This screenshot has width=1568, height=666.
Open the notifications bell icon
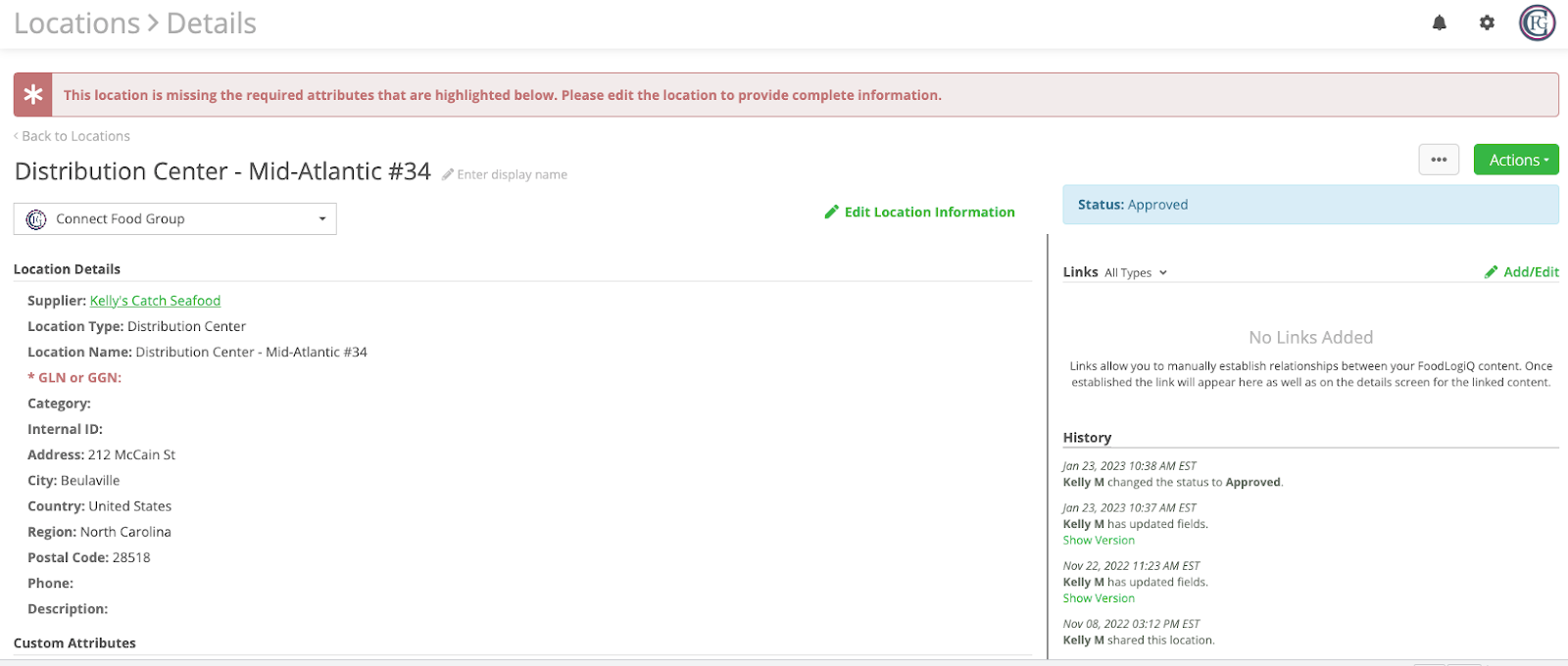(x=1439, y=23)
